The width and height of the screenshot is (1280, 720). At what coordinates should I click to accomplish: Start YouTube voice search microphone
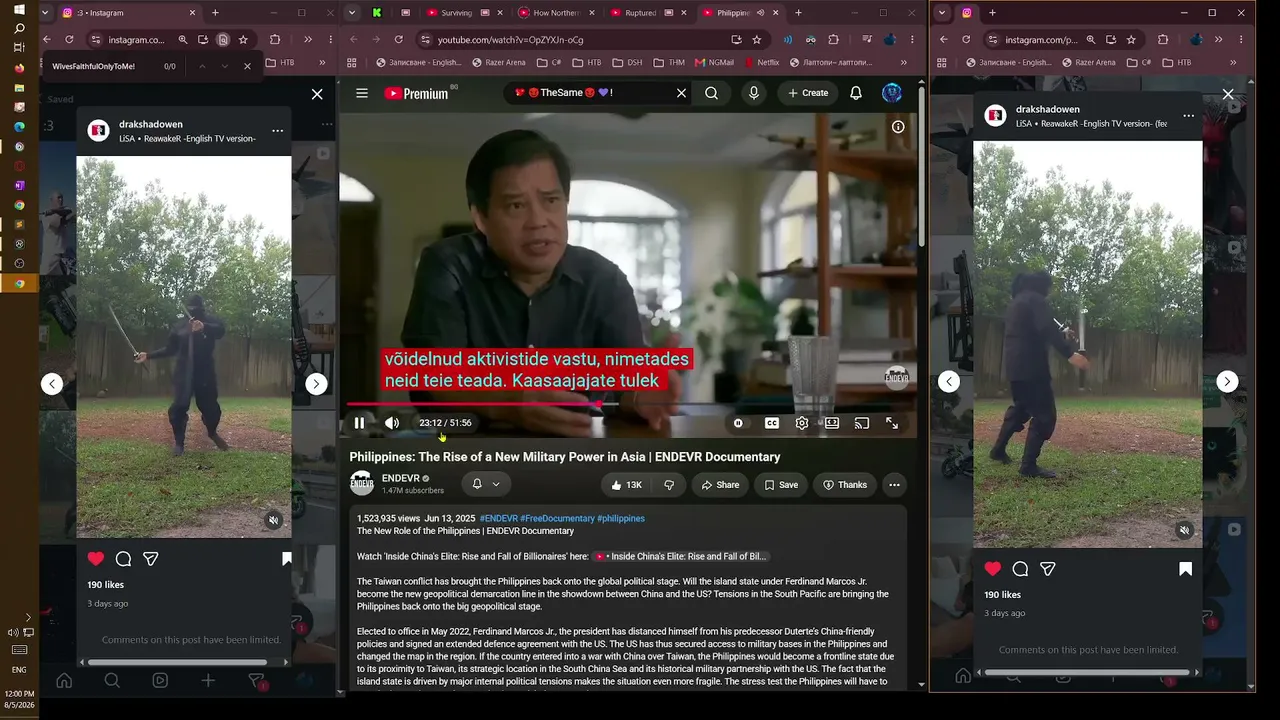753,93
